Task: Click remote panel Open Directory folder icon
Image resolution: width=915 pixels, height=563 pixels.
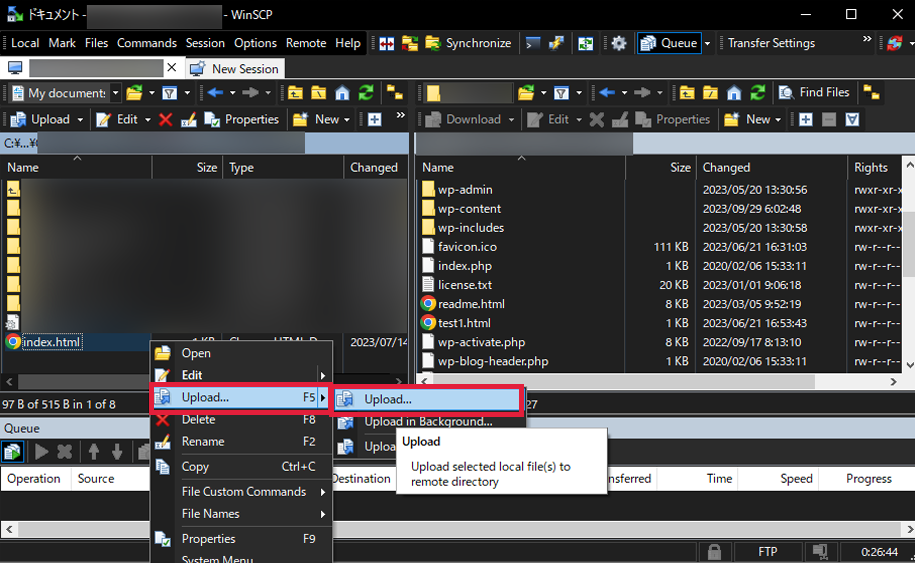Action: pyautogui.click(x=526, y=93)
